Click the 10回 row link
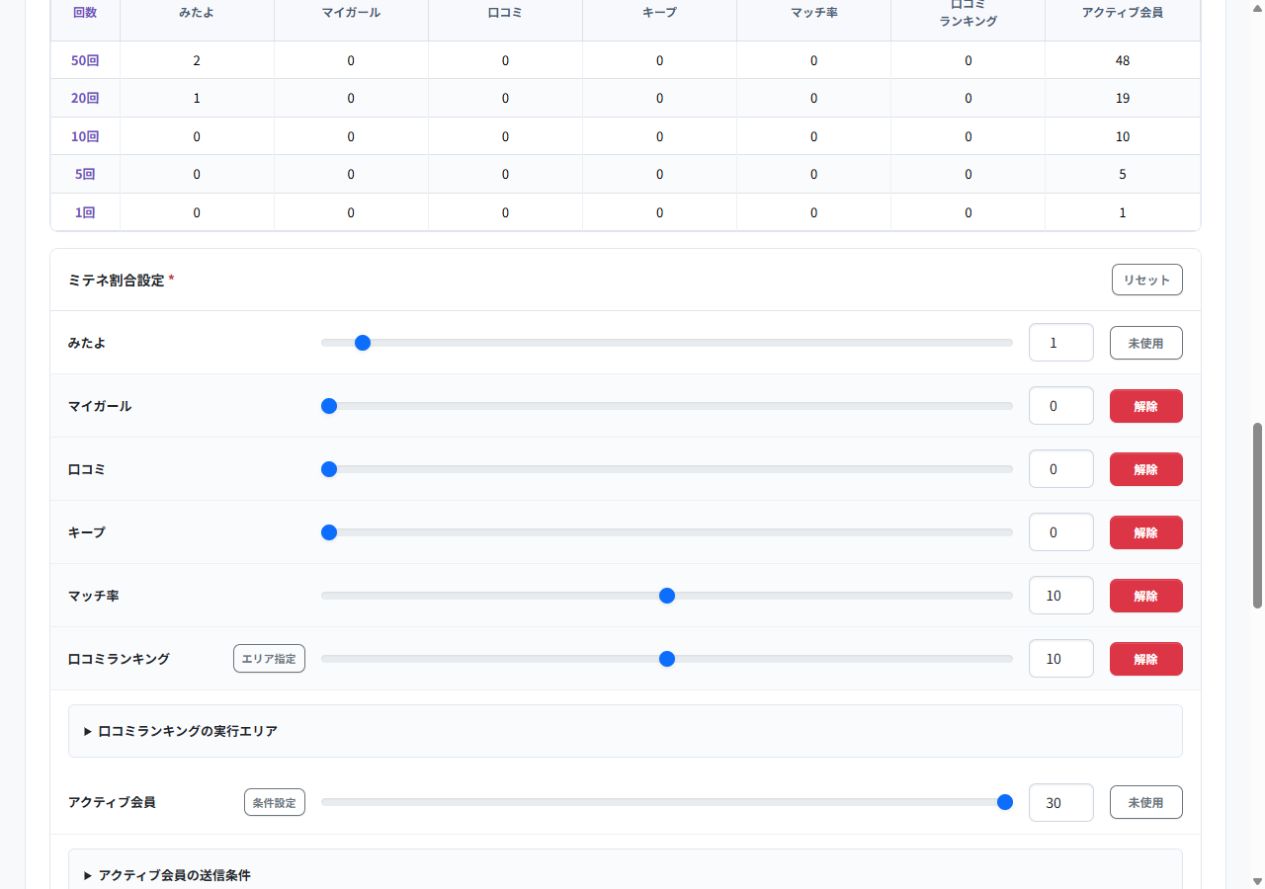The height and width of the screenshot is (889, 1265). pyautogui.click(x=85, y=136)
